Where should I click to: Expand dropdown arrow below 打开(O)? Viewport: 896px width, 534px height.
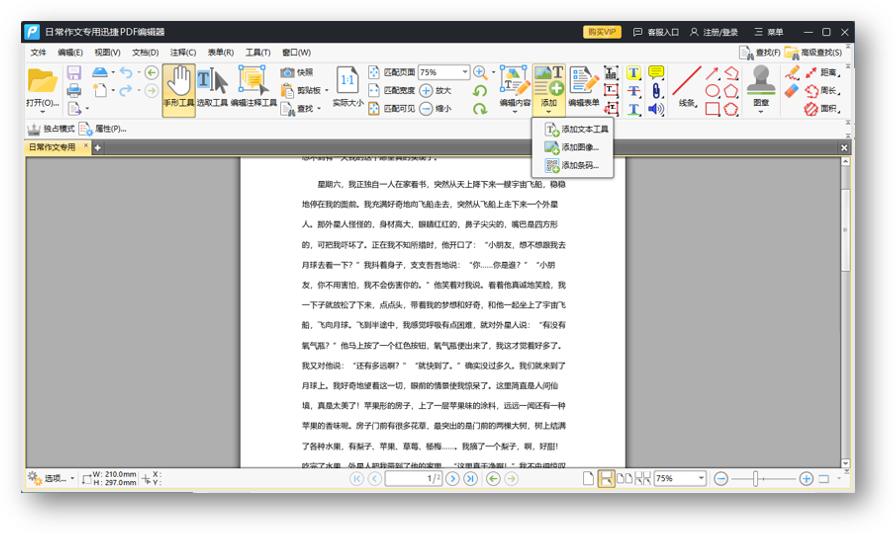point(42,112)
